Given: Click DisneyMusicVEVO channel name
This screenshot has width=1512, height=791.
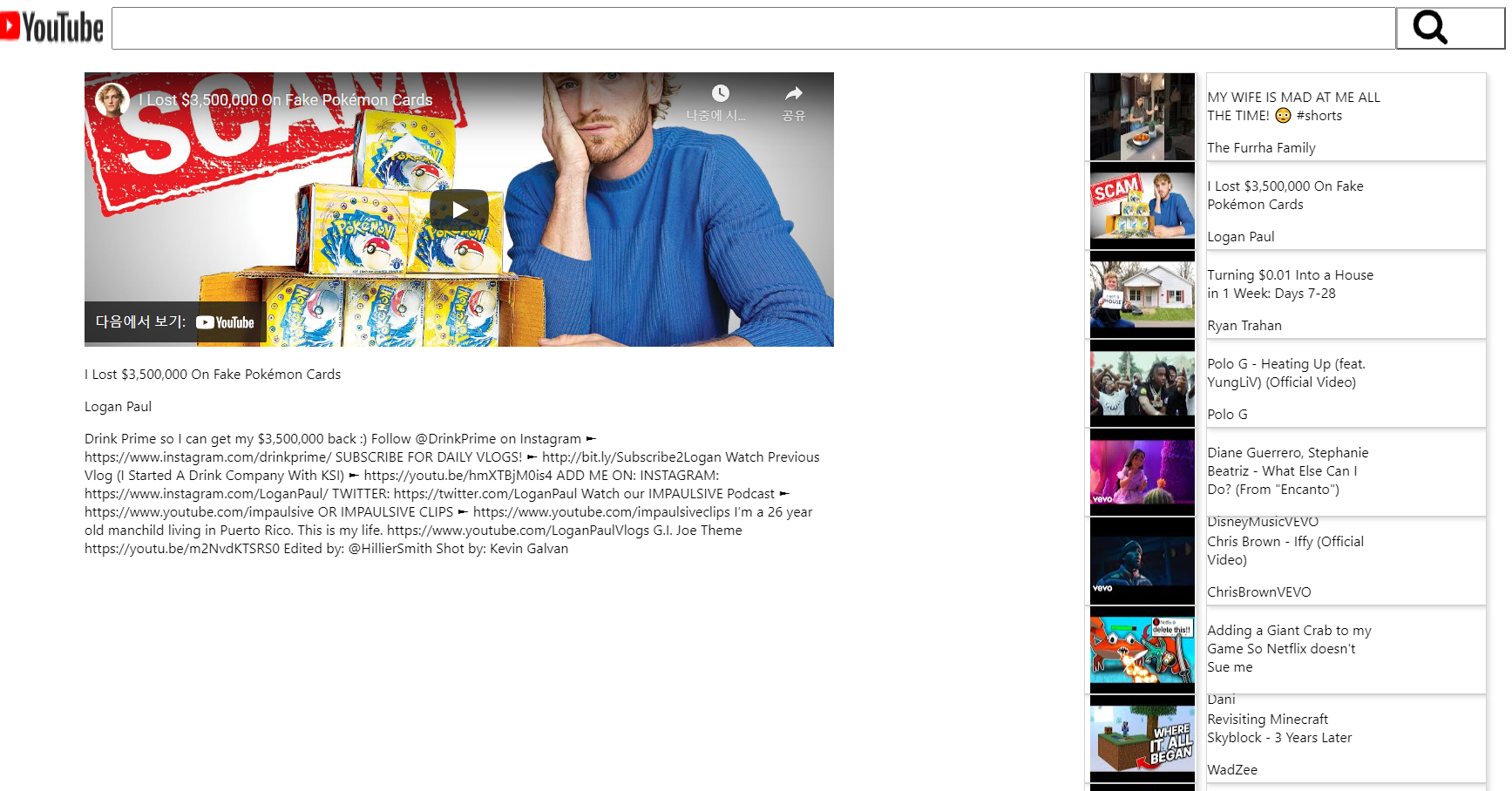Looking at the screenshot, I should click(x=1263, y=522).
